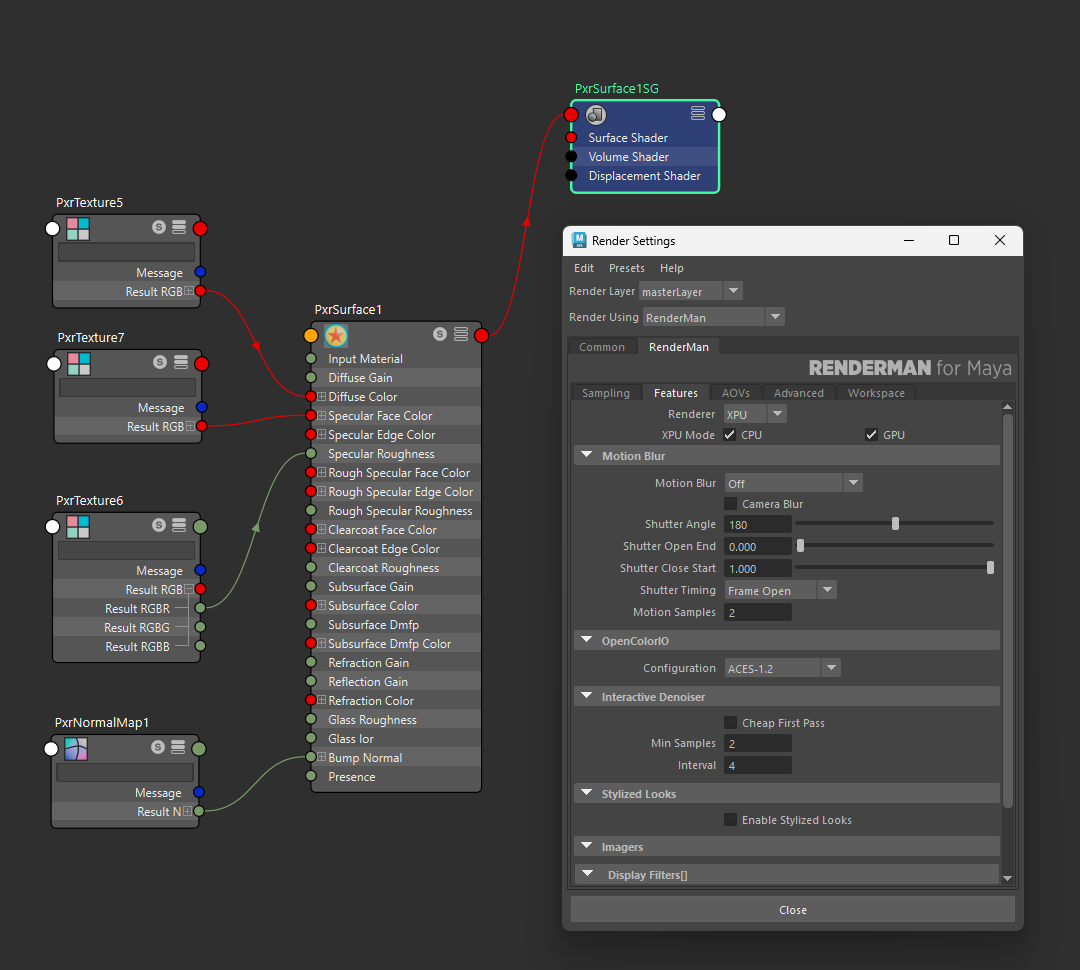This screenshot has width=1080, height=970.
Task: Enable Cheap First Pass checkbox
Action: pyautogui.click(x=730, y=723)
